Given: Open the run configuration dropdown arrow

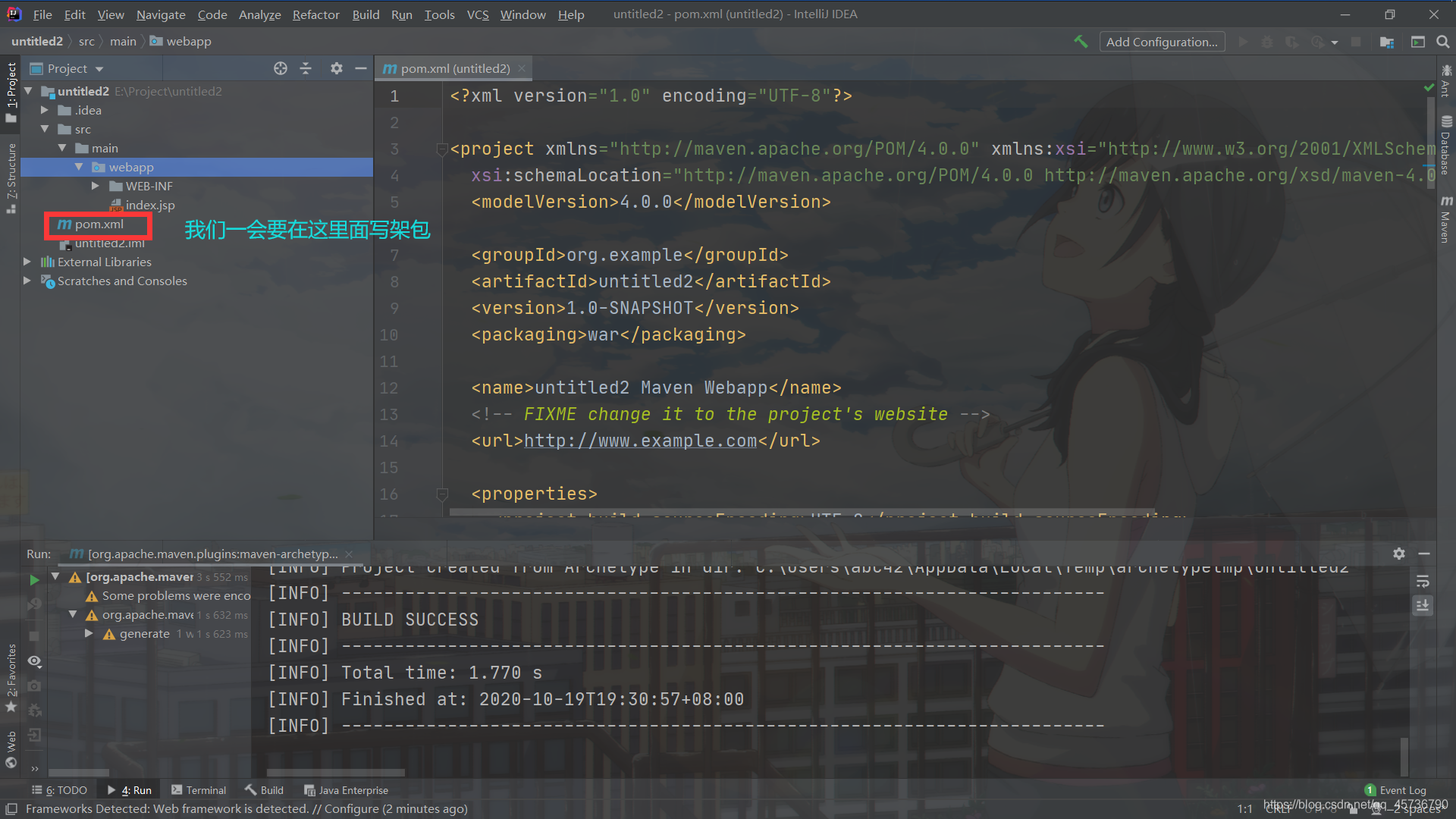Looking at the screenshot, I should tap(1335, 42).
